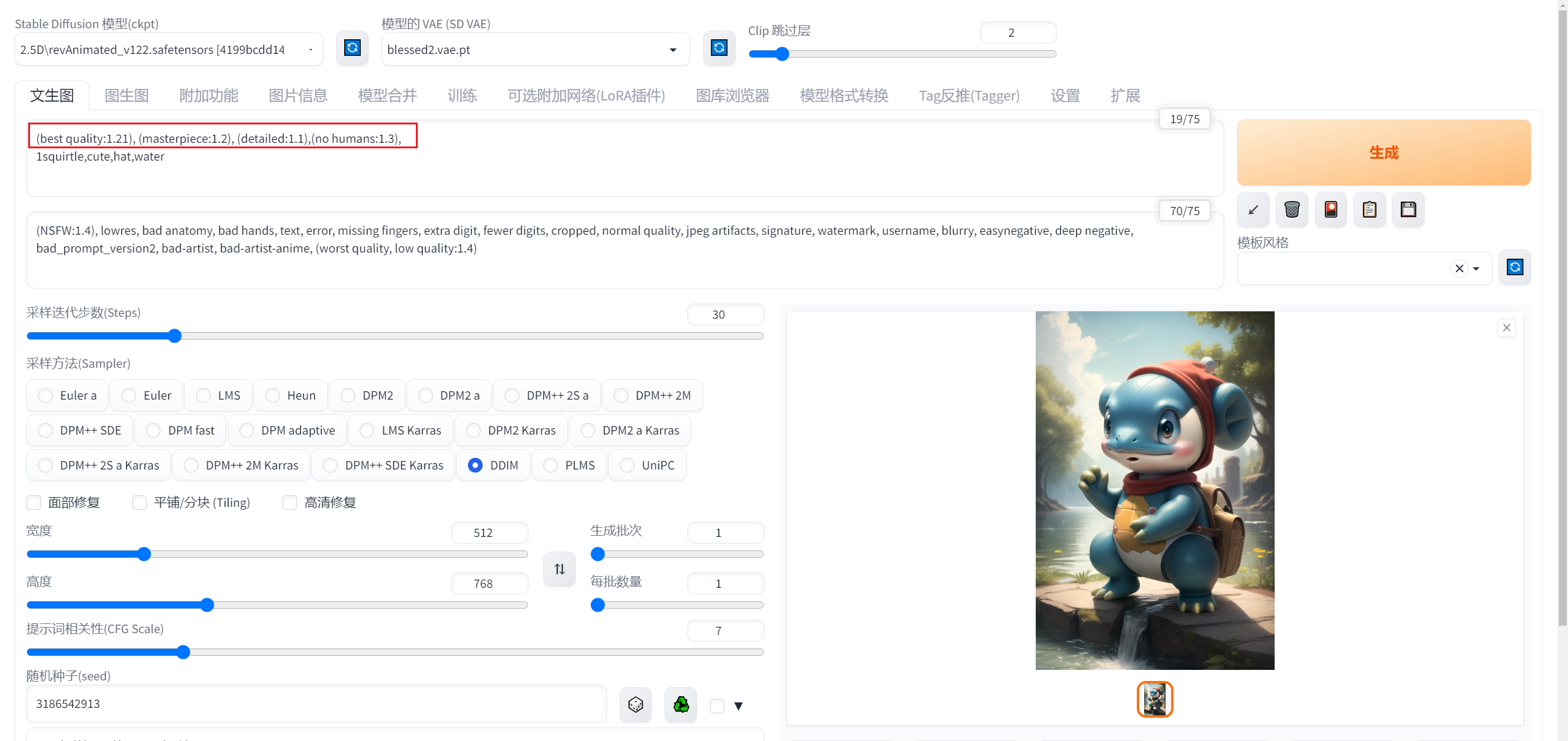Adjust the width slider
This screenshot has width=1568, height=741.
pyautogui.click(x=277, y=554)
